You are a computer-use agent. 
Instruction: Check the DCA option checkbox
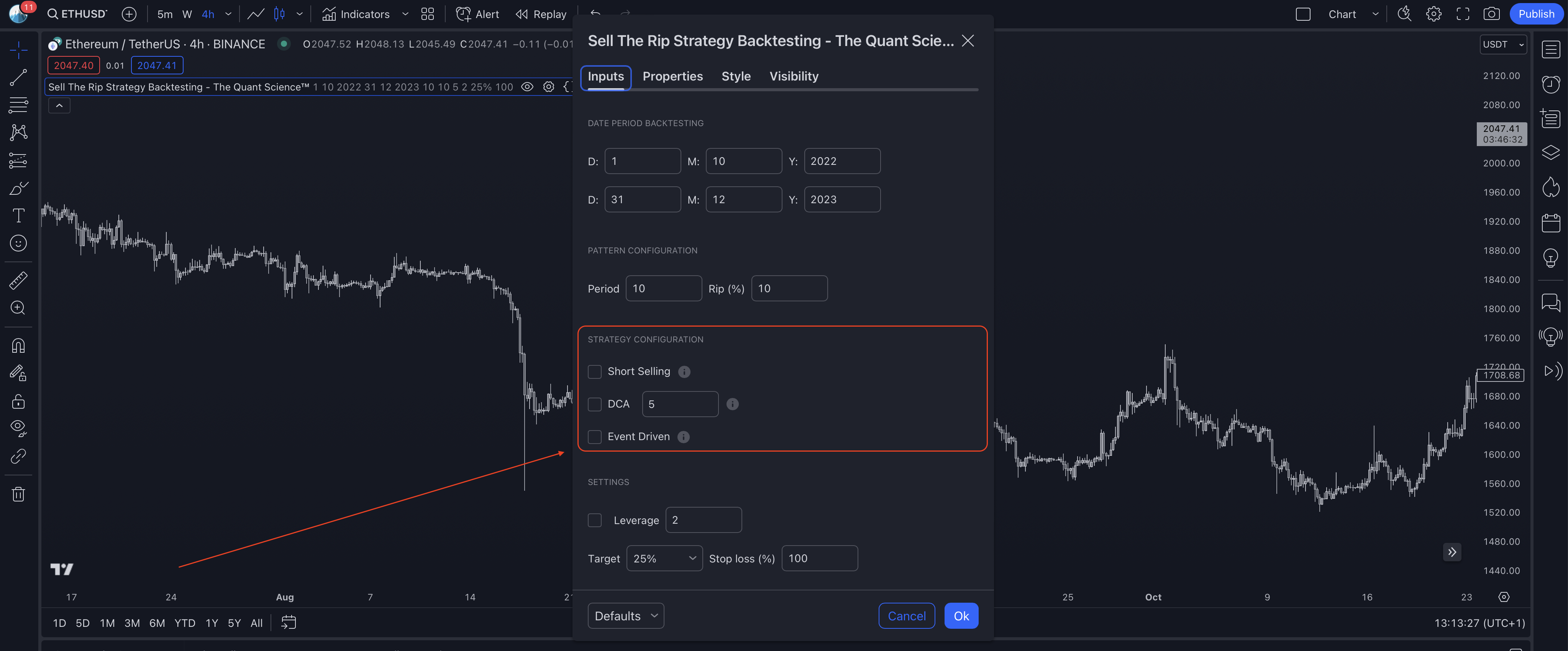coord(595,404)
